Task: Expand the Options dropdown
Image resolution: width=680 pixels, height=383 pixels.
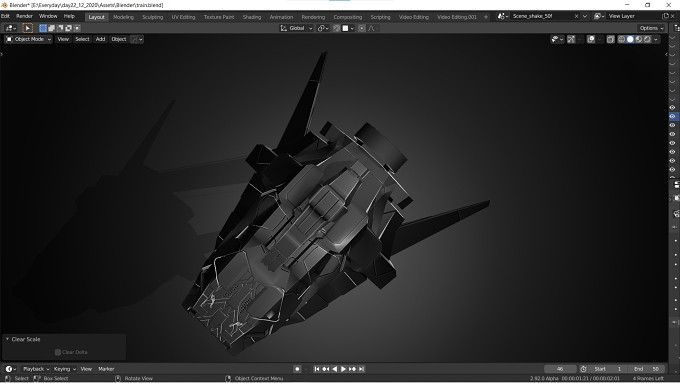Action: pos(651,28)
